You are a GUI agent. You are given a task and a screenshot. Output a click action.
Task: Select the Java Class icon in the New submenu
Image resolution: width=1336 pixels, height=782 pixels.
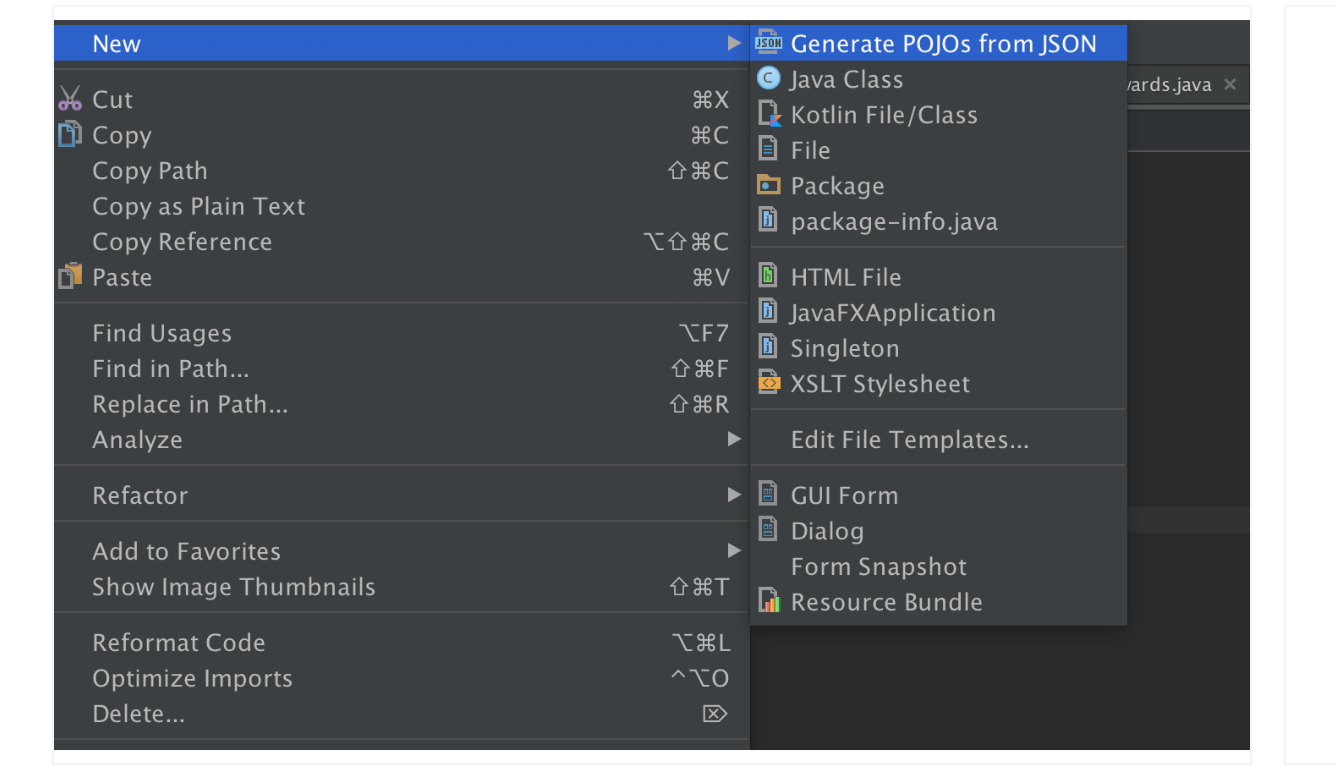[x=769, y=79]
